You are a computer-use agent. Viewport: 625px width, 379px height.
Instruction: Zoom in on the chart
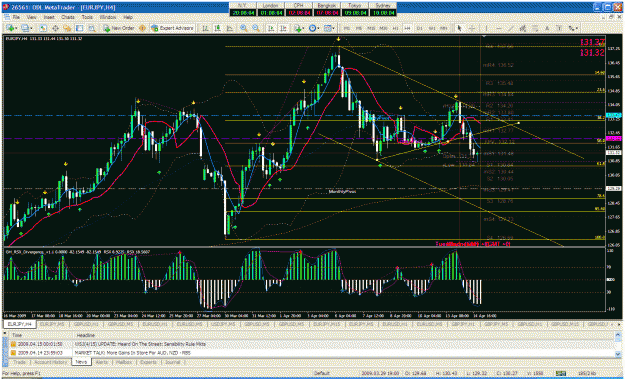(244, 28)
